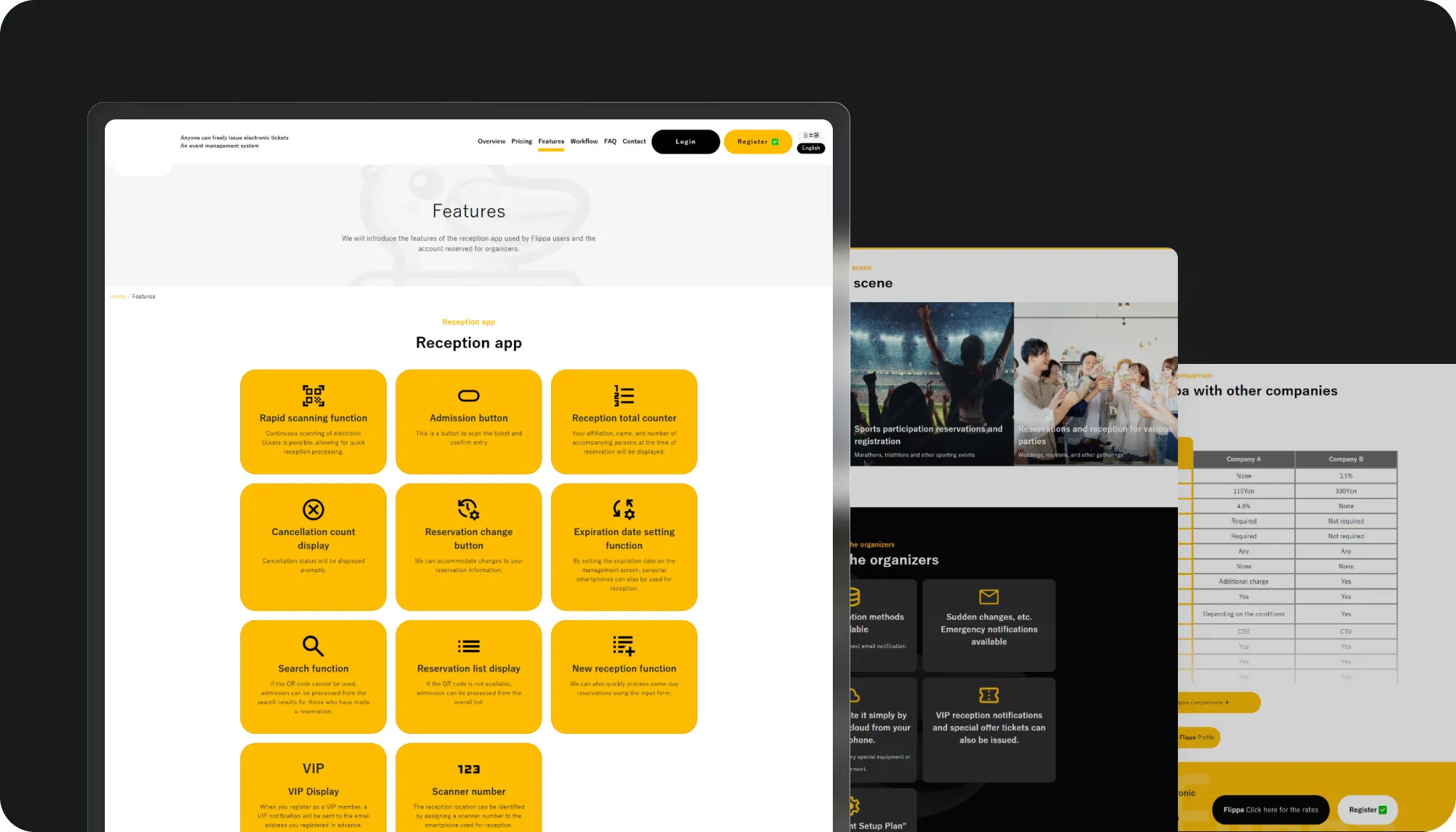The height and width of the screenshot is (832, 1456).
Task: Click the yellow Register button in header
Action: pos(757,142)
